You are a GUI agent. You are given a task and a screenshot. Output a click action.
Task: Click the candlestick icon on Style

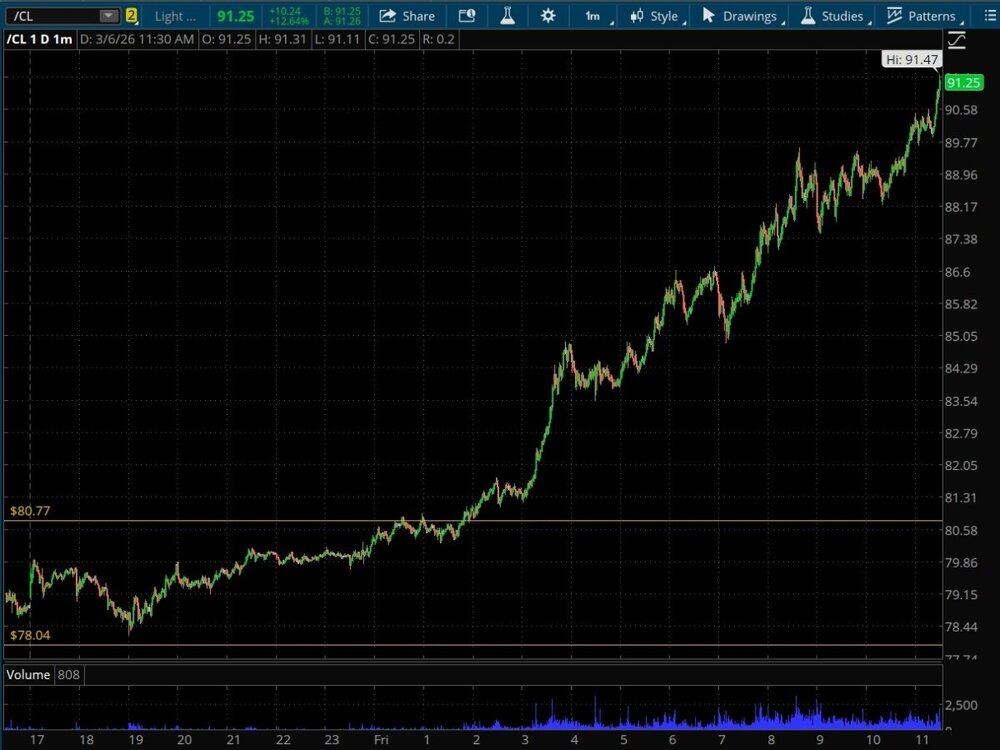[x=636, y=16]
